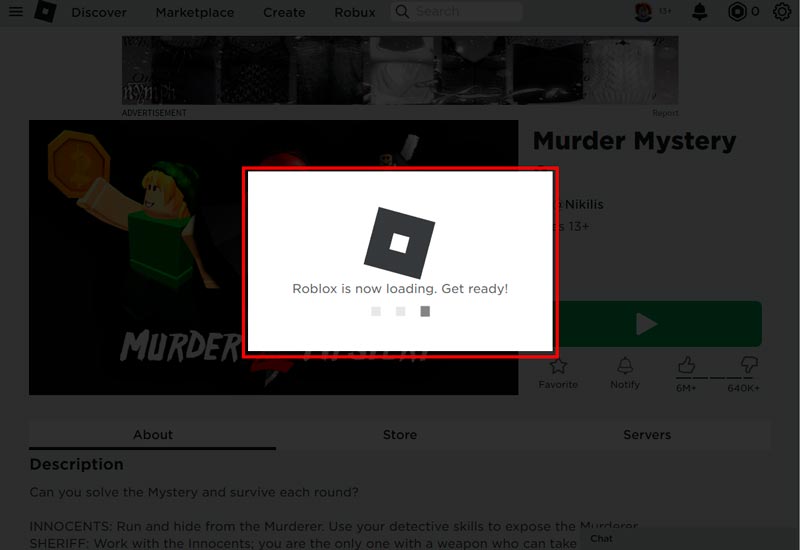
Task: Open the user avatar profile
Action: coord(643,12)
